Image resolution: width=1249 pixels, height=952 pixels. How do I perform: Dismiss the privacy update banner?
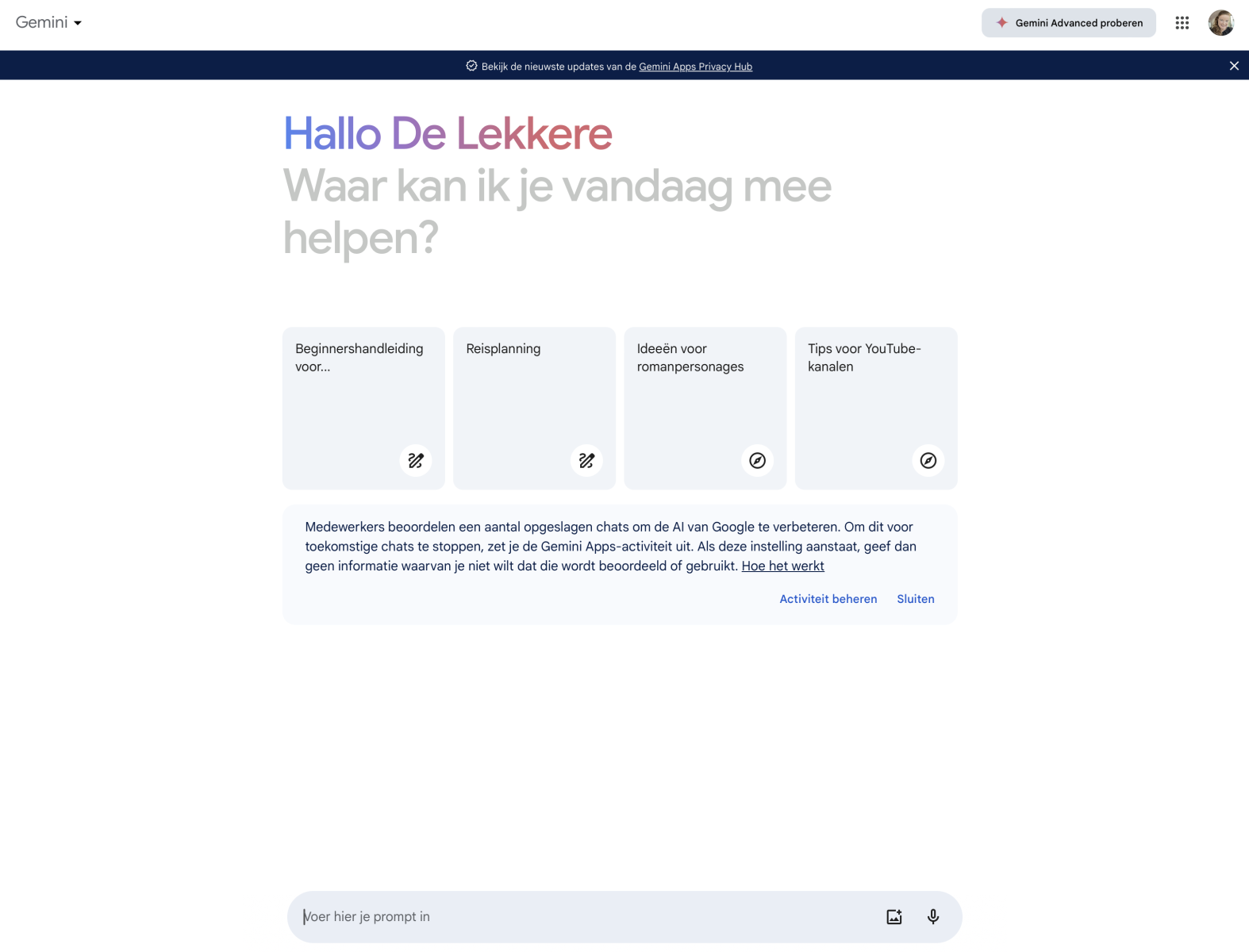(x=1233, y=66)
